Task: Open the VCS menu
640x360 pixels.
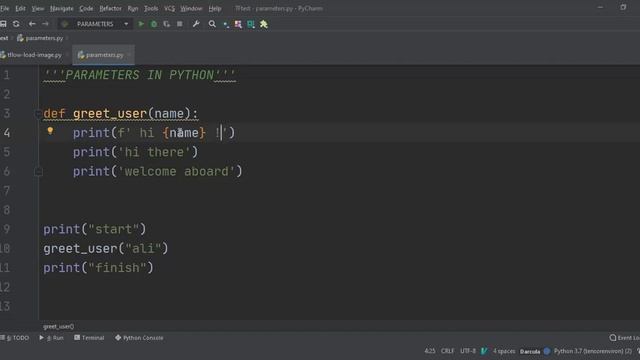Action: tap(169, 8)
